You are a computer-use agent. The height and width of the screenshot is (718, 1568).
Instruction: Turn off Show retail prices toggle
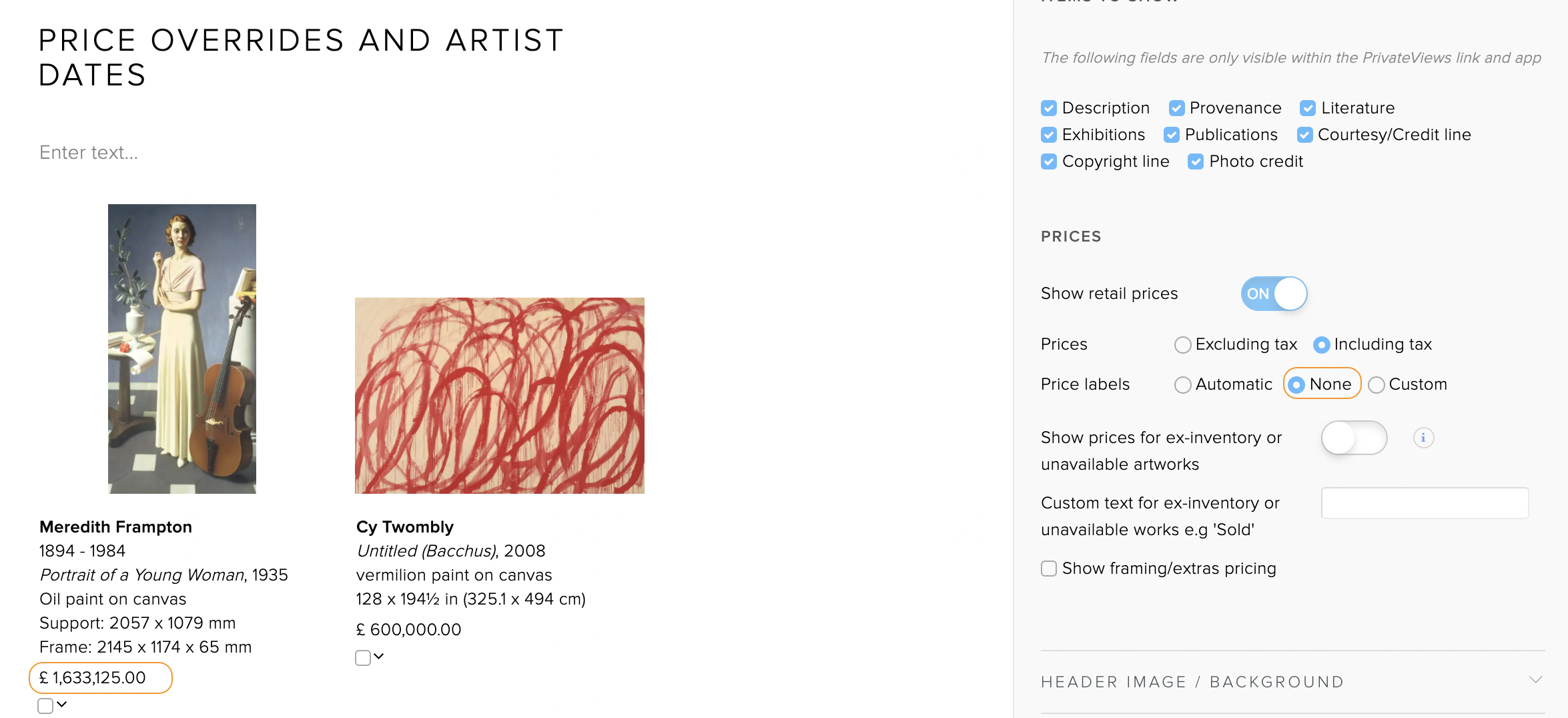(1274, 294)
